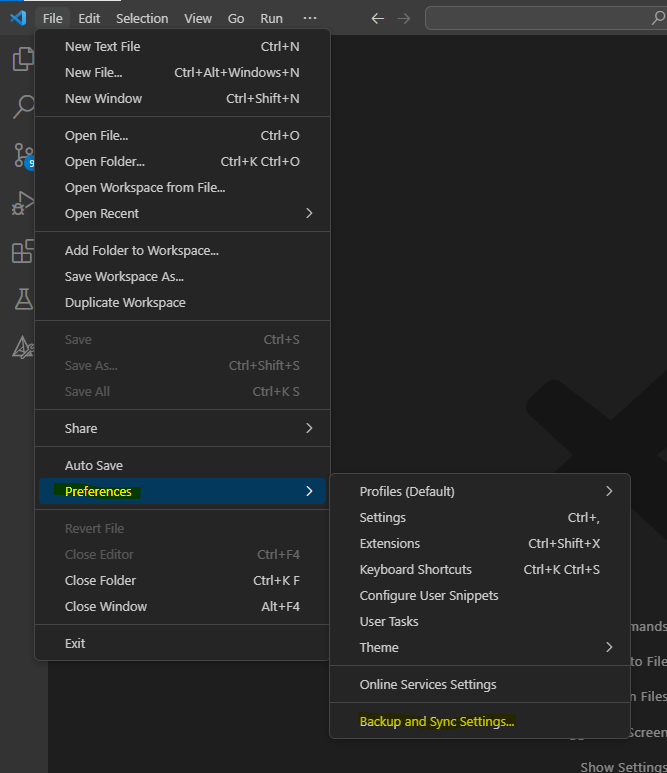
Task: Select Open Workspace from File...
Action: (182, 188)
